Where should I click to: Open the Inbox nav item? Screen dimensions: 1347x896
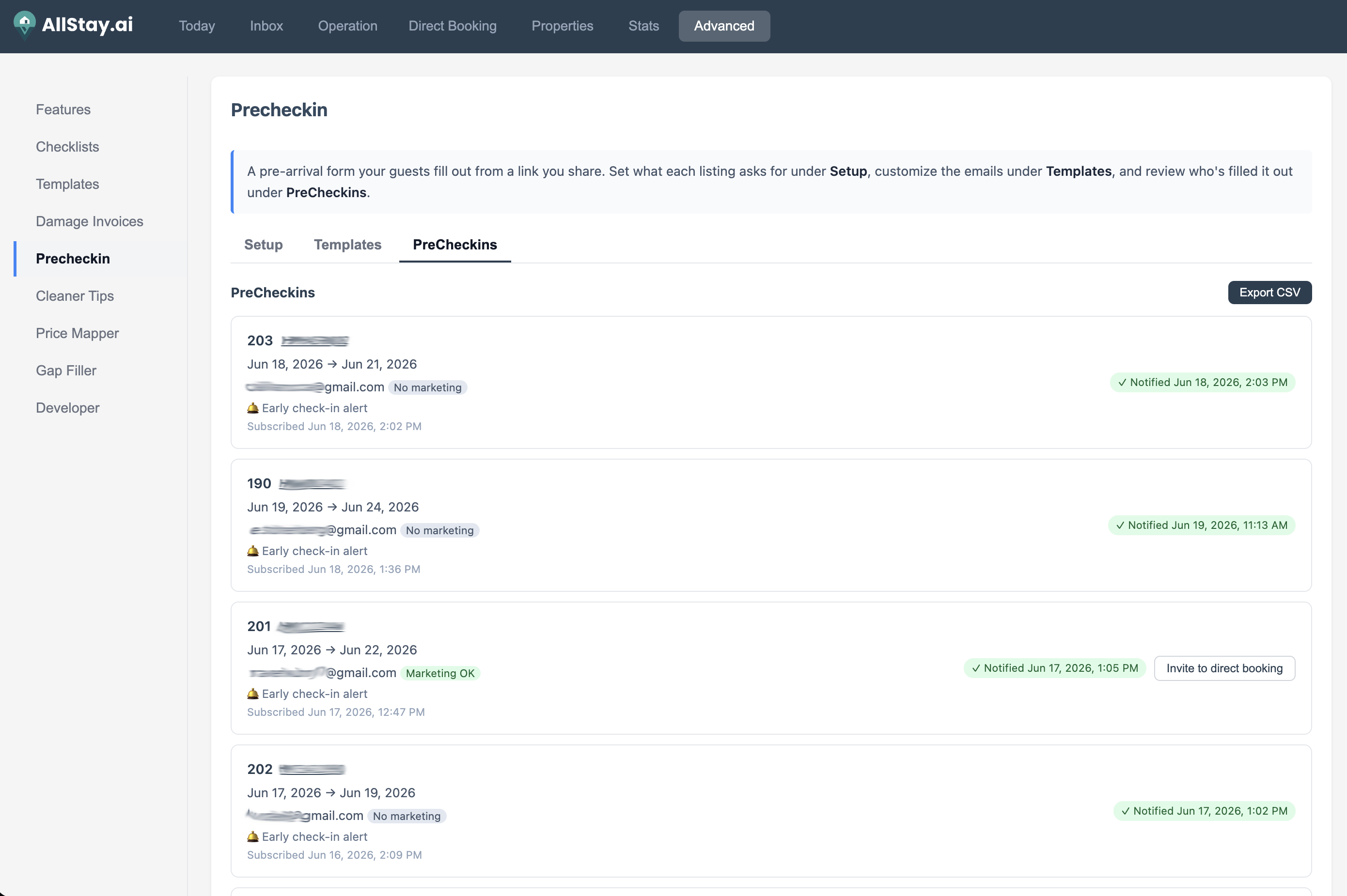click(x=266, y=26)
